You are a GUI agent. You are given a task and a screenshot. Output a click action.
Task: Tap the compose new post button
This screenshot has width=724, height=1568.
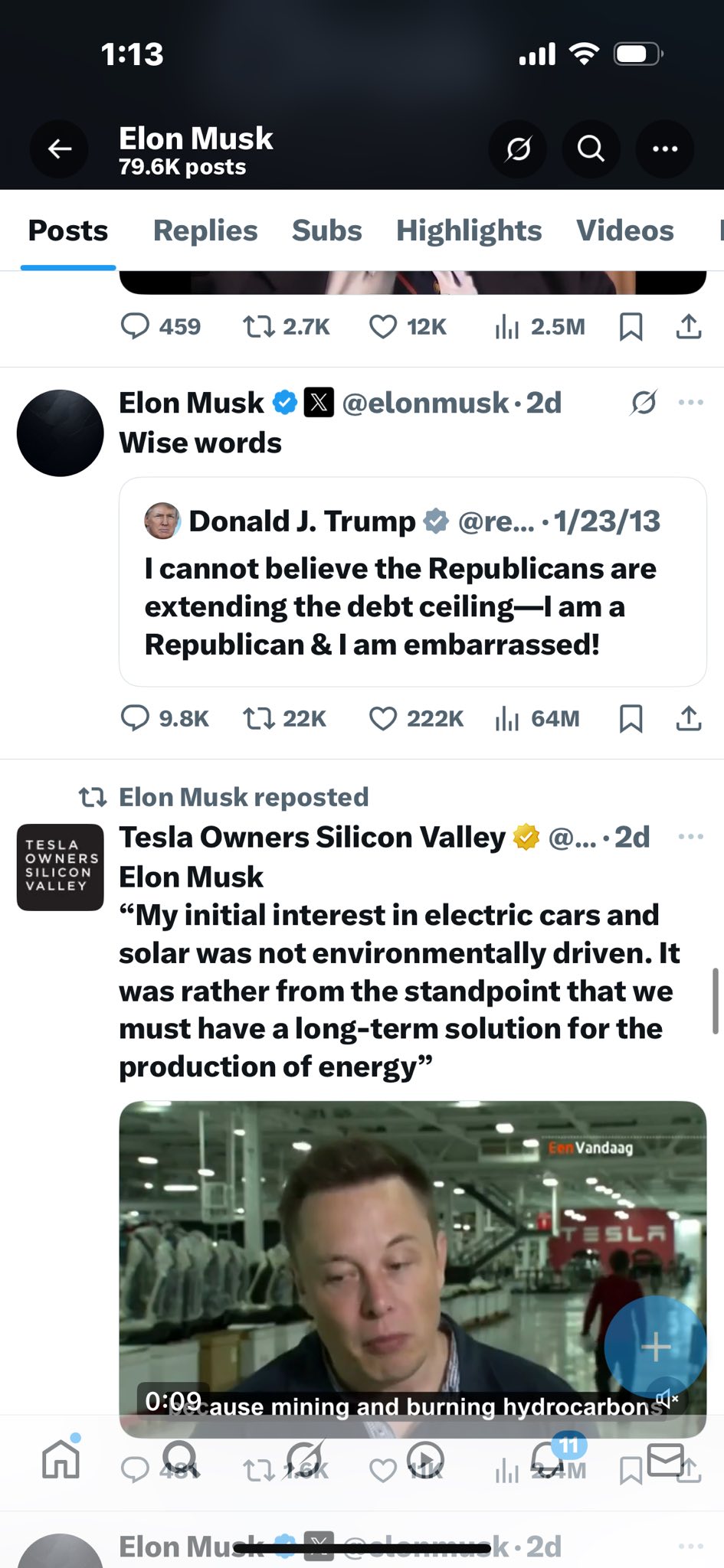(655, 1347)
